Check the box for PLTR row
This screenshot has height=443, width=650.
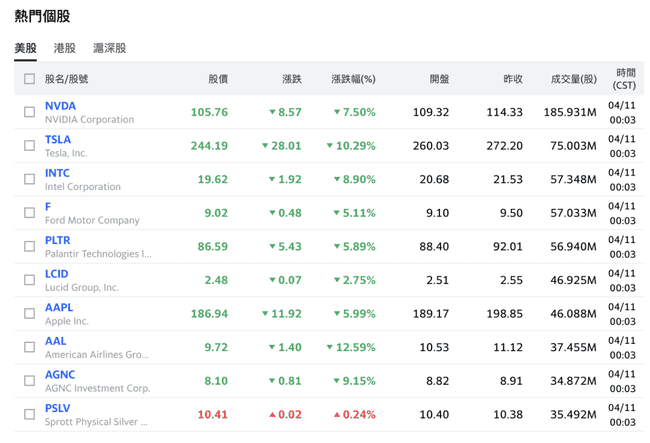pos(29,246)
